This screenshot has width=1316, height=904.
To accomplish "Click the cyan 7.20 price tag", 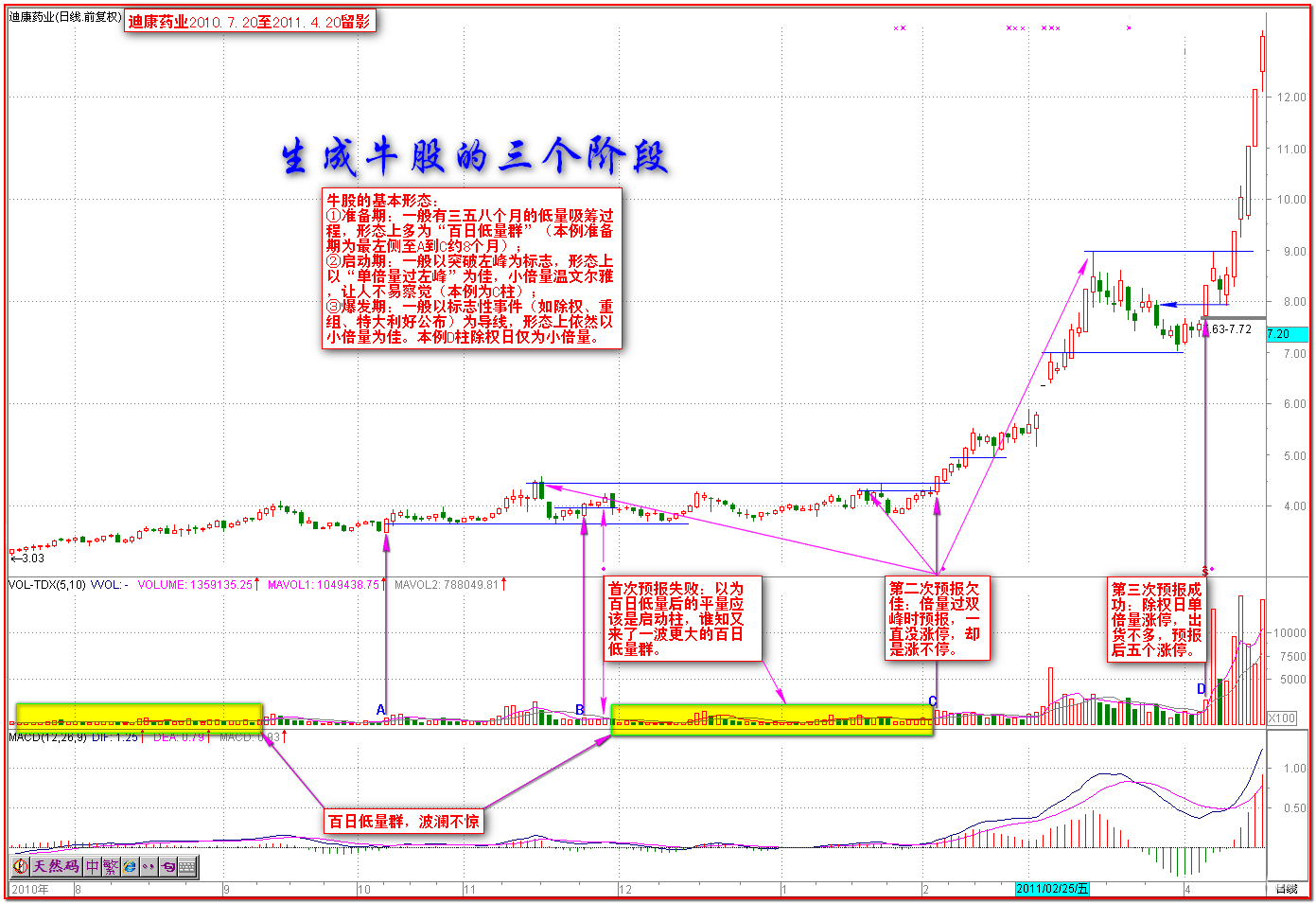I will tap(1287, 334).
